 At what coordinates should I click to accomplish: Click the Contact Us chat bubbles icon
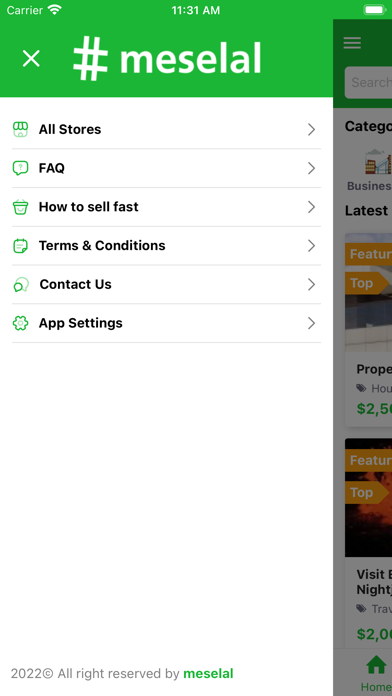[x=21, y=285]
